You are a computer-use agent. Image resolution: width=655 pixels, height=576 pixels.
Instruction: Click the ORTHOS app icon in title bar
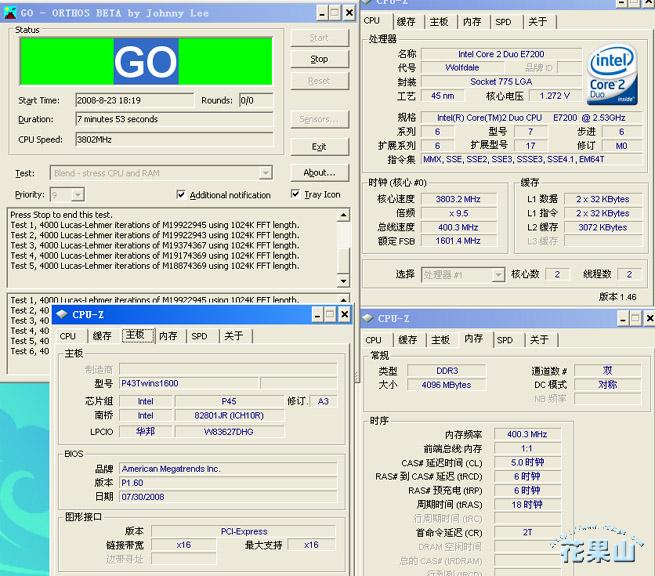10,13
